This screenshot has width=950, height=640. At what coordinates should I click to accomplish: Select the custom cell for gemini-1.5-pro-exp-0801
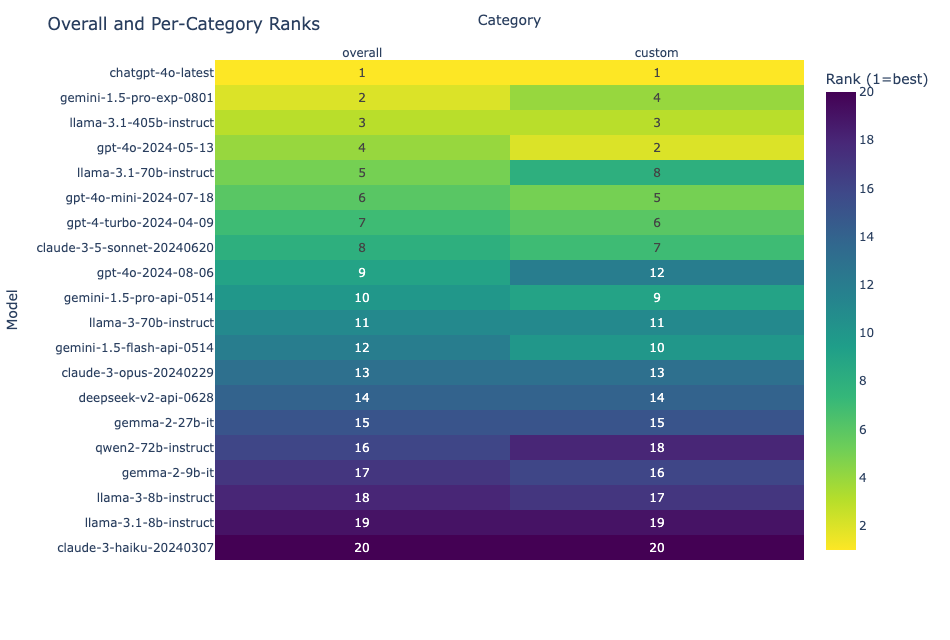(x=656, y=98)
